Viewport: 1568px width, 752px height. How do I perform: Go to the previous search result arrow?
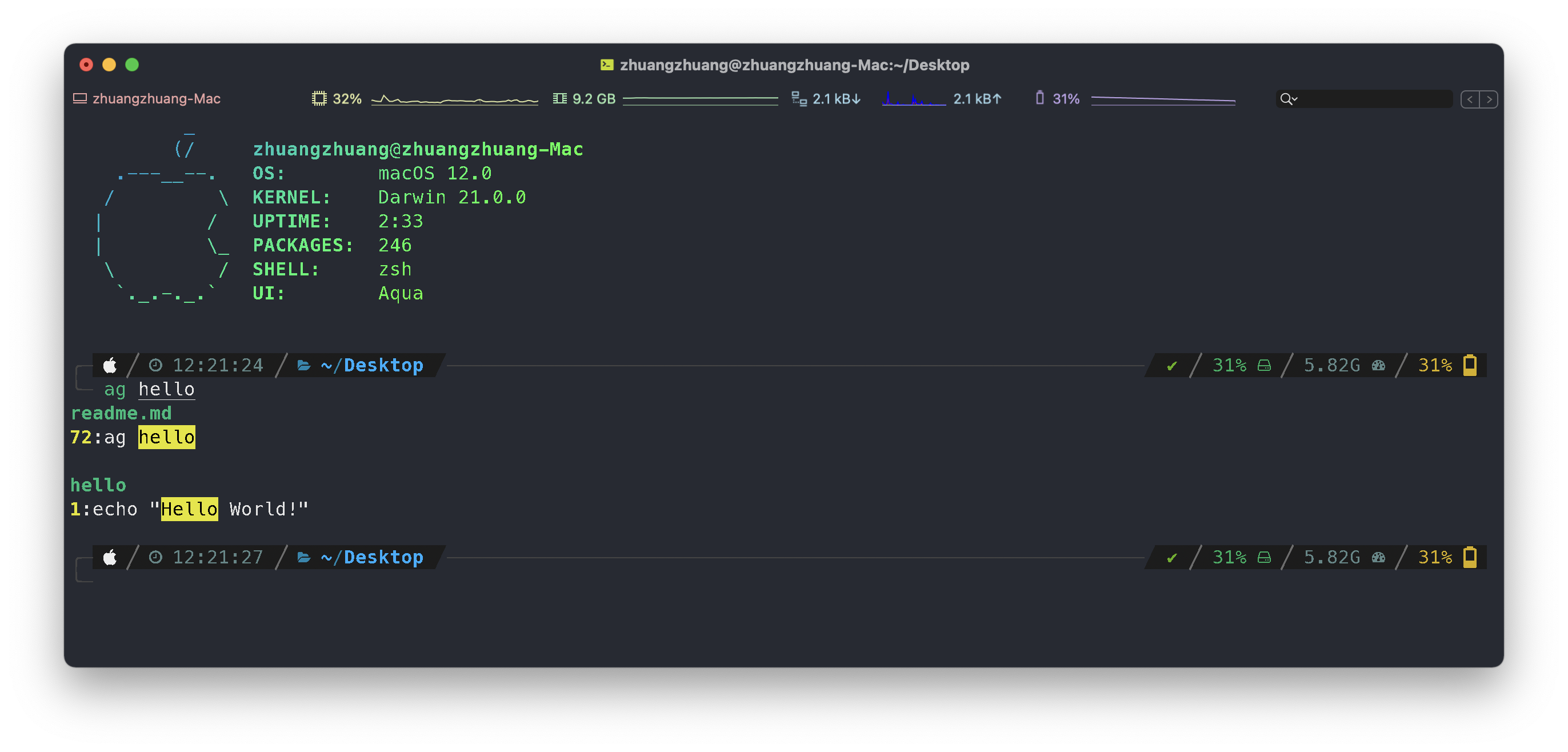click(1470, 99)
